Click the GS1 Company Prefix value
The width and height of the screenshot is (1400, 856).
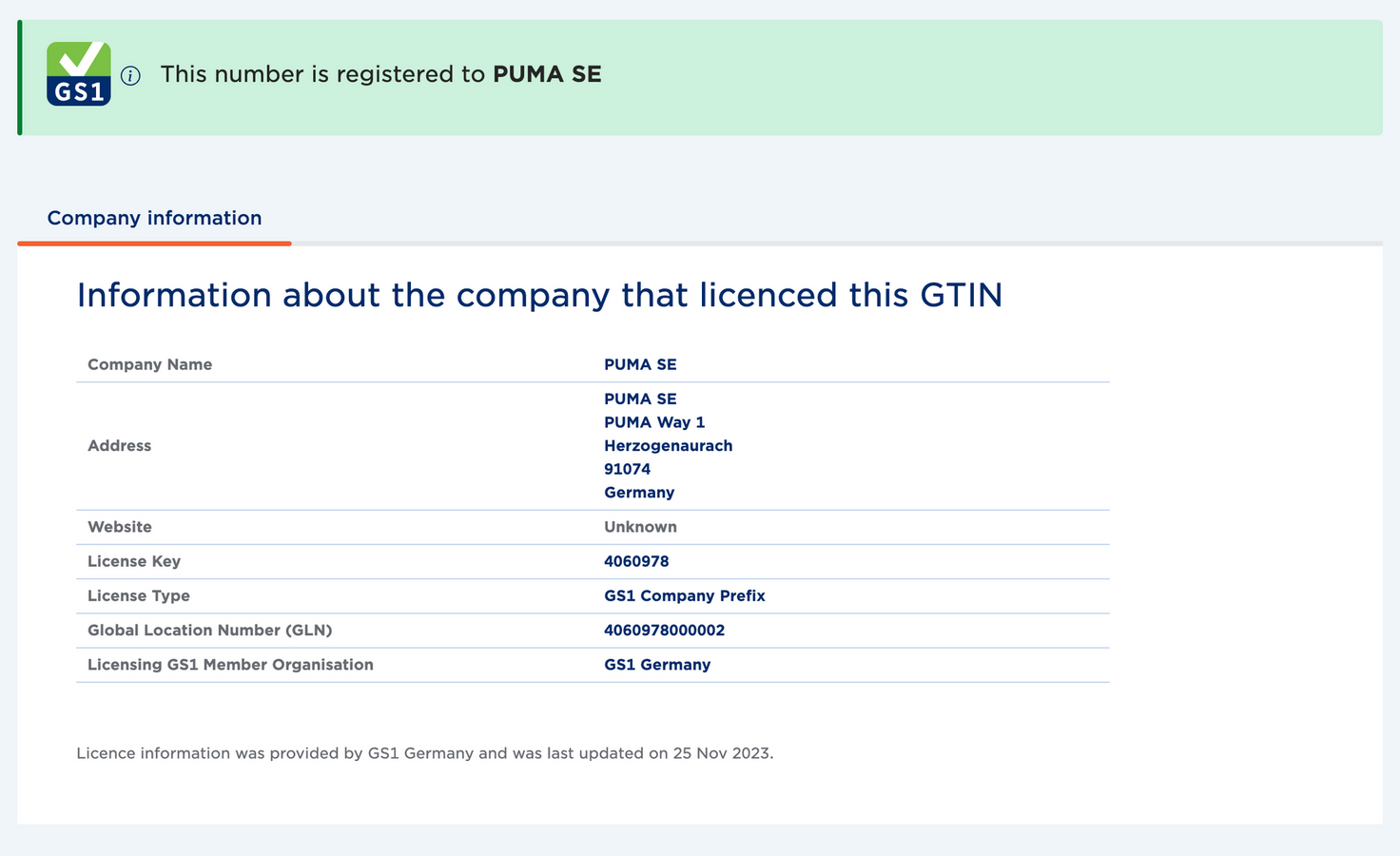(685, 595)
